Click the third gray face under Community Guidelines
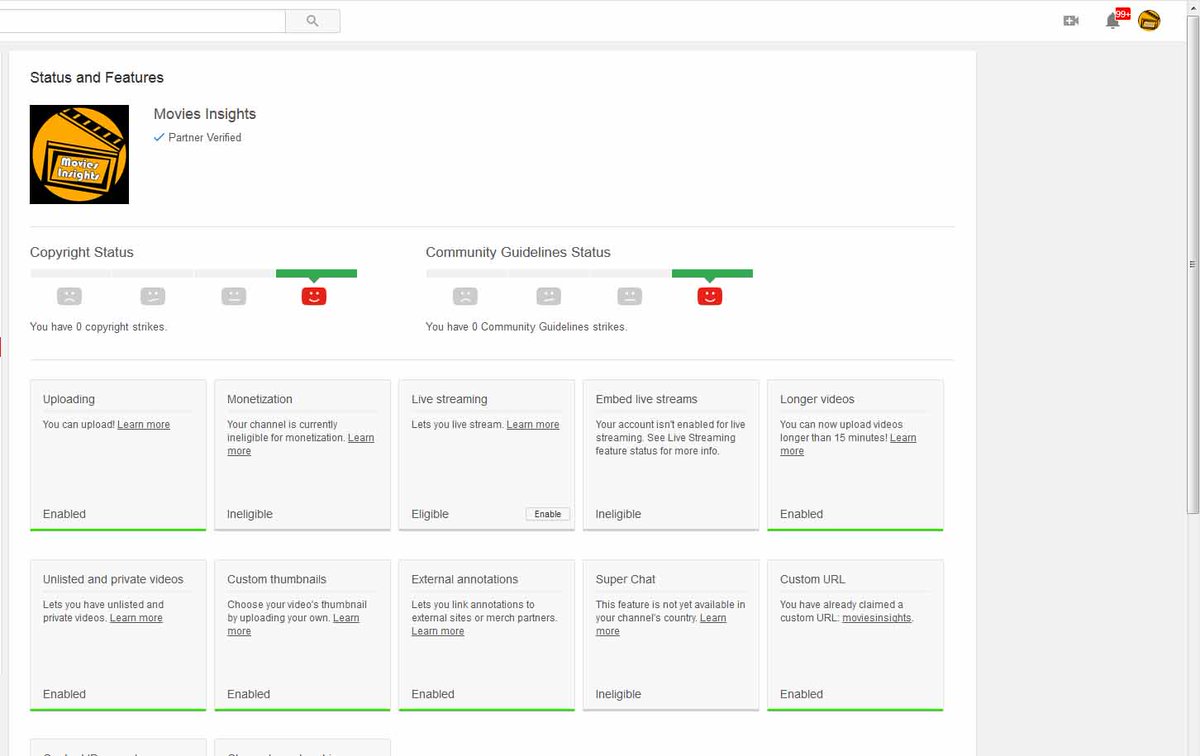The width and height of the screenshot is (1200, 756). (629, 296)
